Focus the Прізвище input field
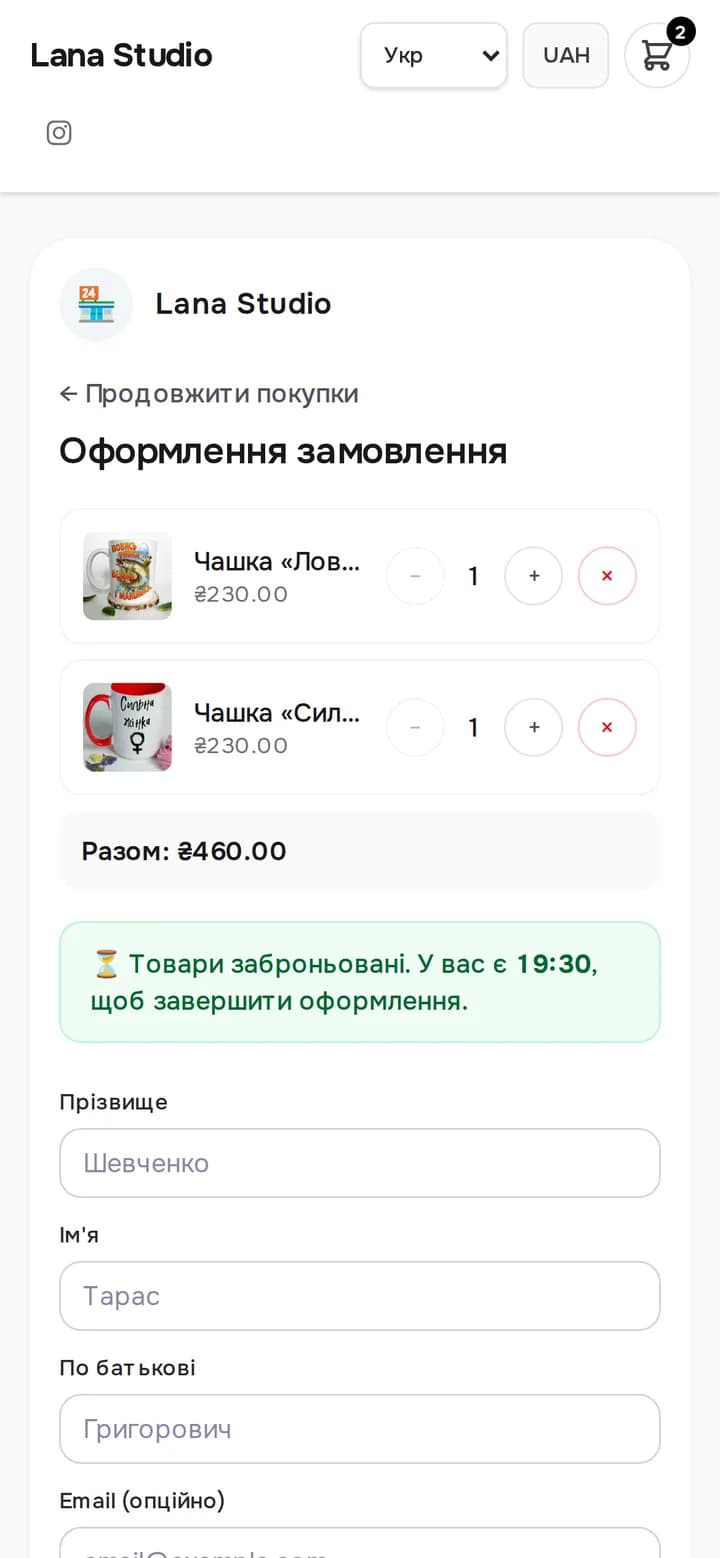720x1558 pixels. pyautogui.click(x=360, y=1163)
